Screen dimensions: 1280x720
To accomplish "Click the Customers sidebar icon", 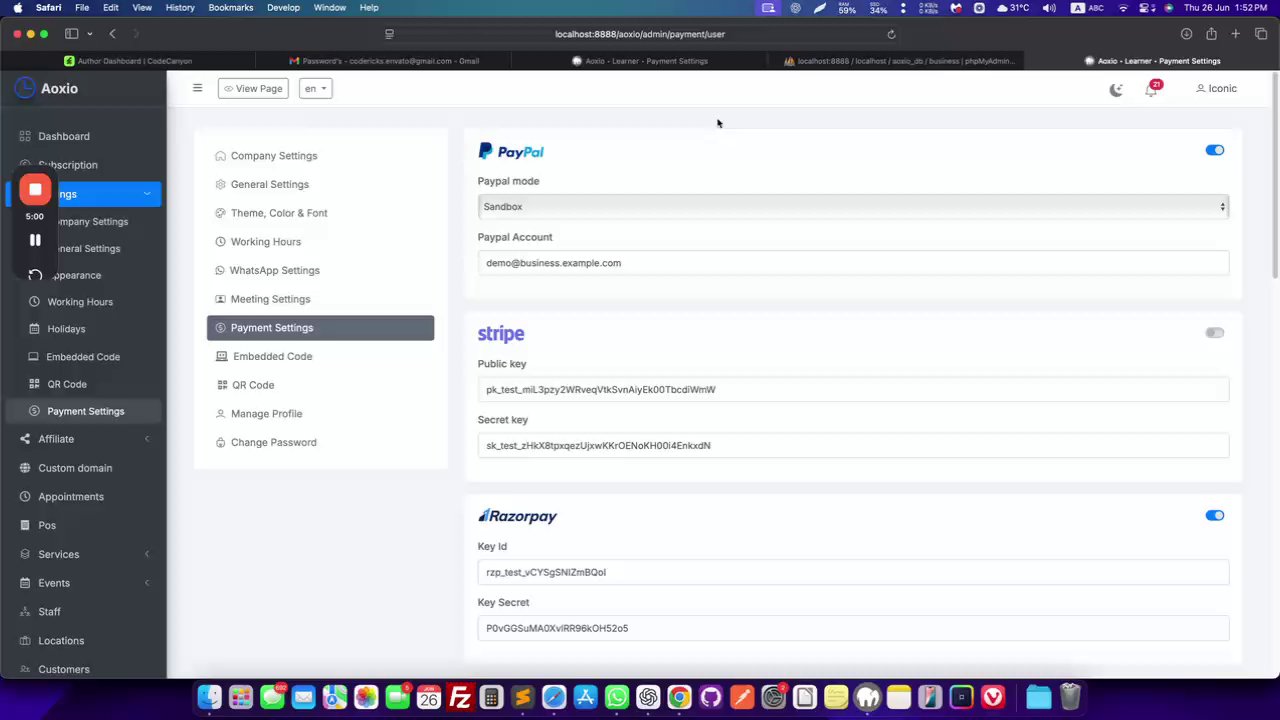I will [x=26, y=669].
